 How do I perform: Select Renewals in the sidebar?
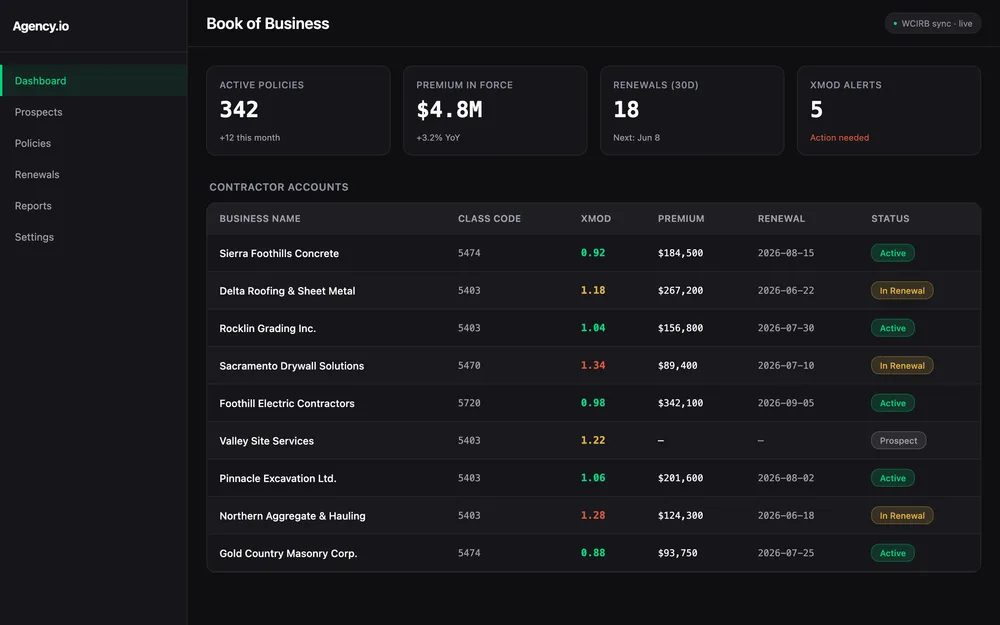pos(94,174)
